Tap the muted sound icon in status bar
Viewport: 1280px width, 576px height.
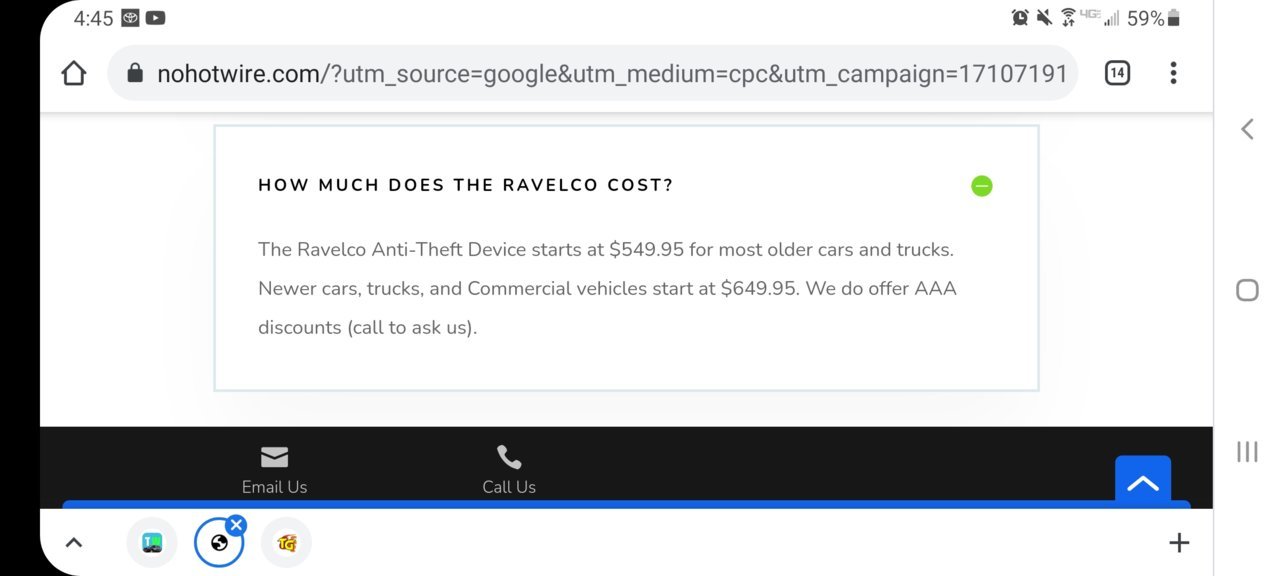[x=1045, y=17]
